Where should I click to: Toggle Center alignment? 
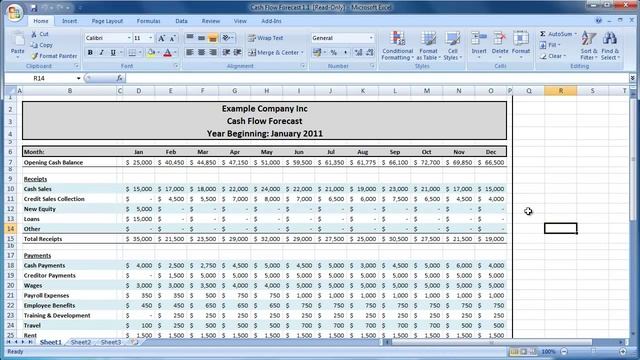click(x=201, y=53)
